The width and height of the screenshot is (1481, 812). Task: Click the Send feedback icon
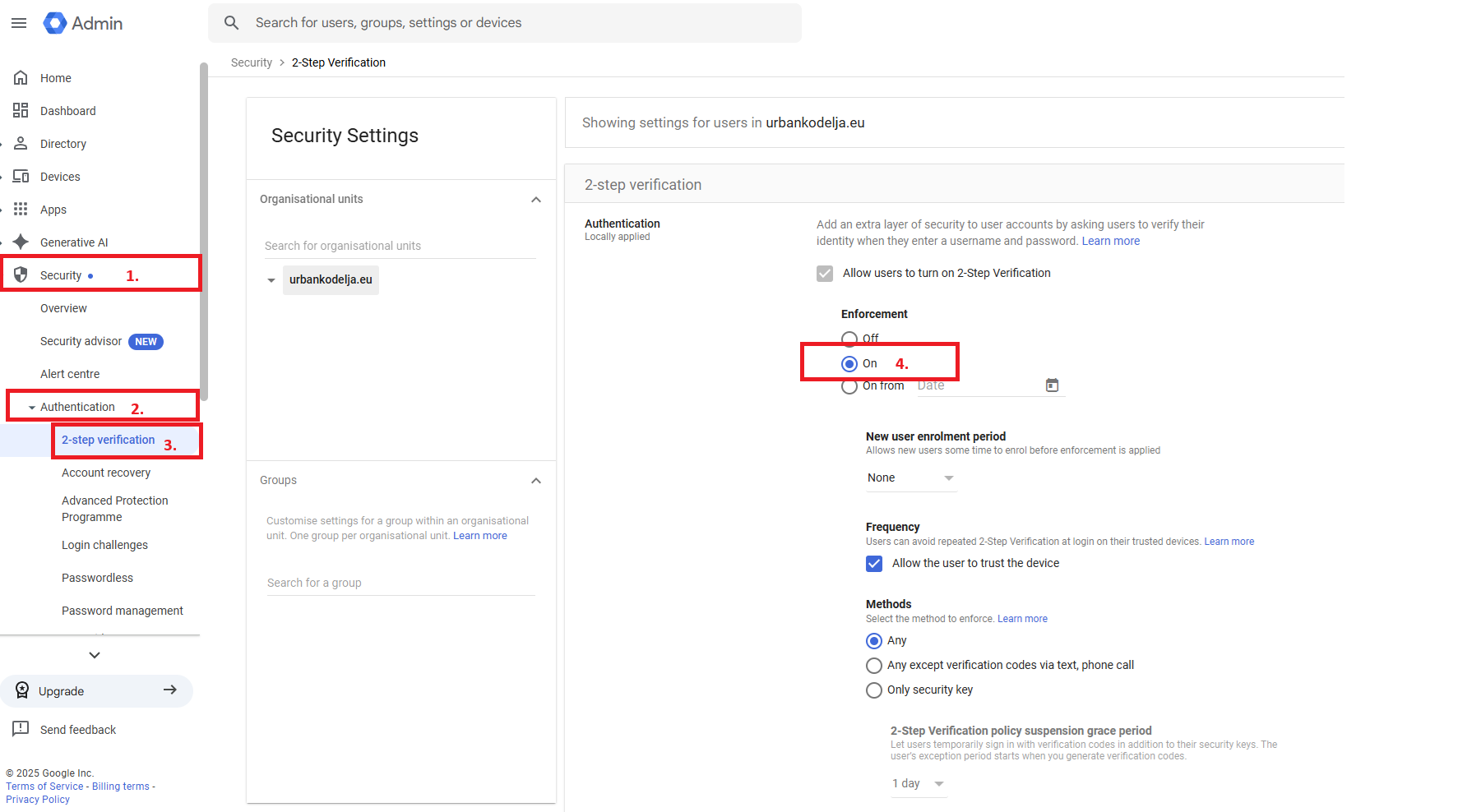tap(21, 729)
